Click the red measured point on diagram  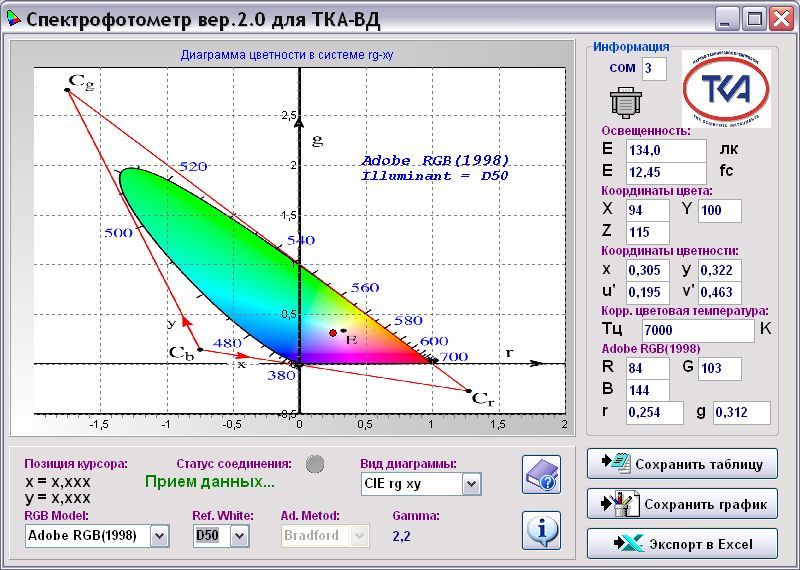333,332
